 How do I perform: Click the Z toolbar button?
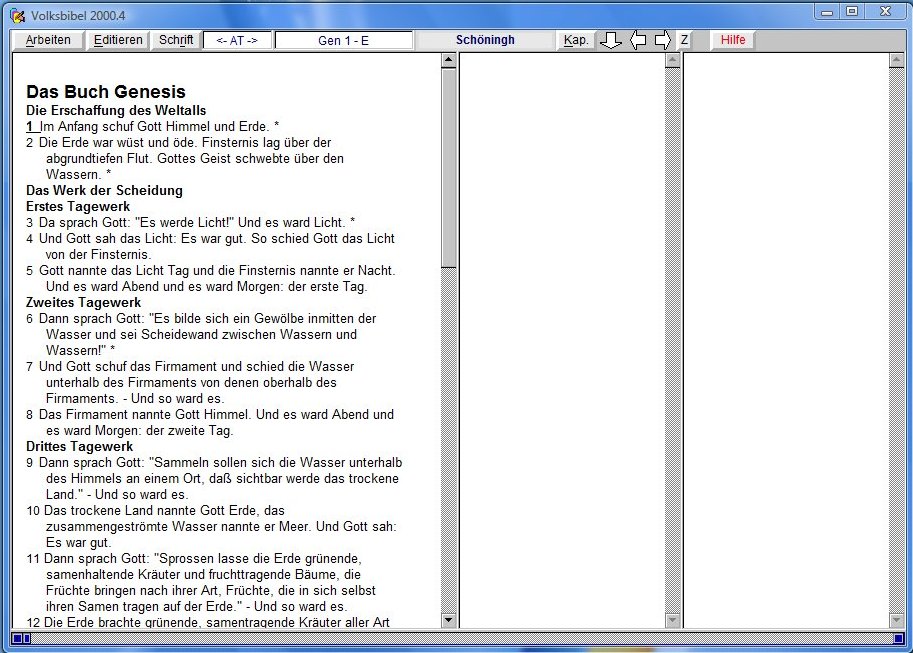click(684, 40)
